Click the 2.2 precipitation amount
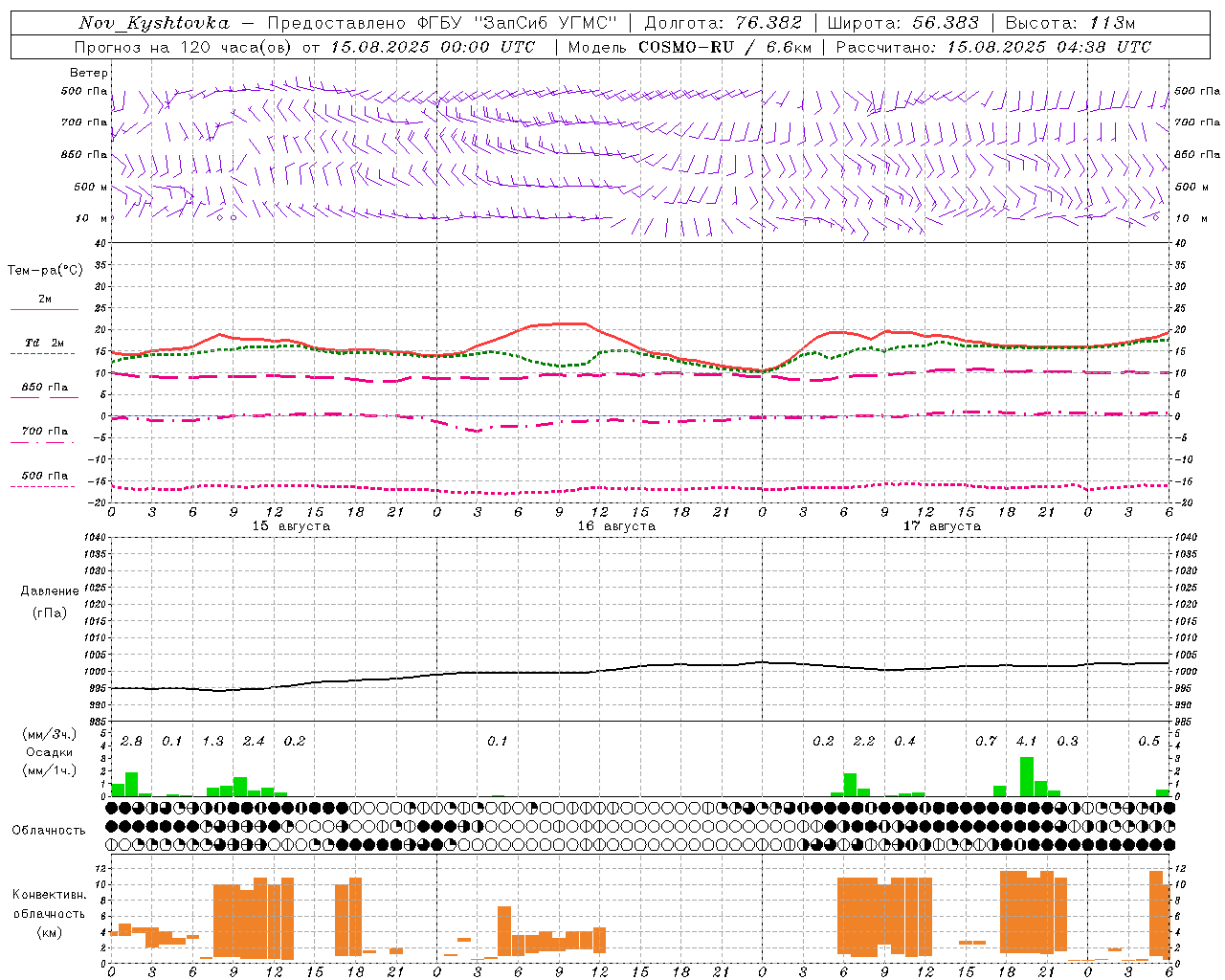The image size is (1225, 980). 864,742
